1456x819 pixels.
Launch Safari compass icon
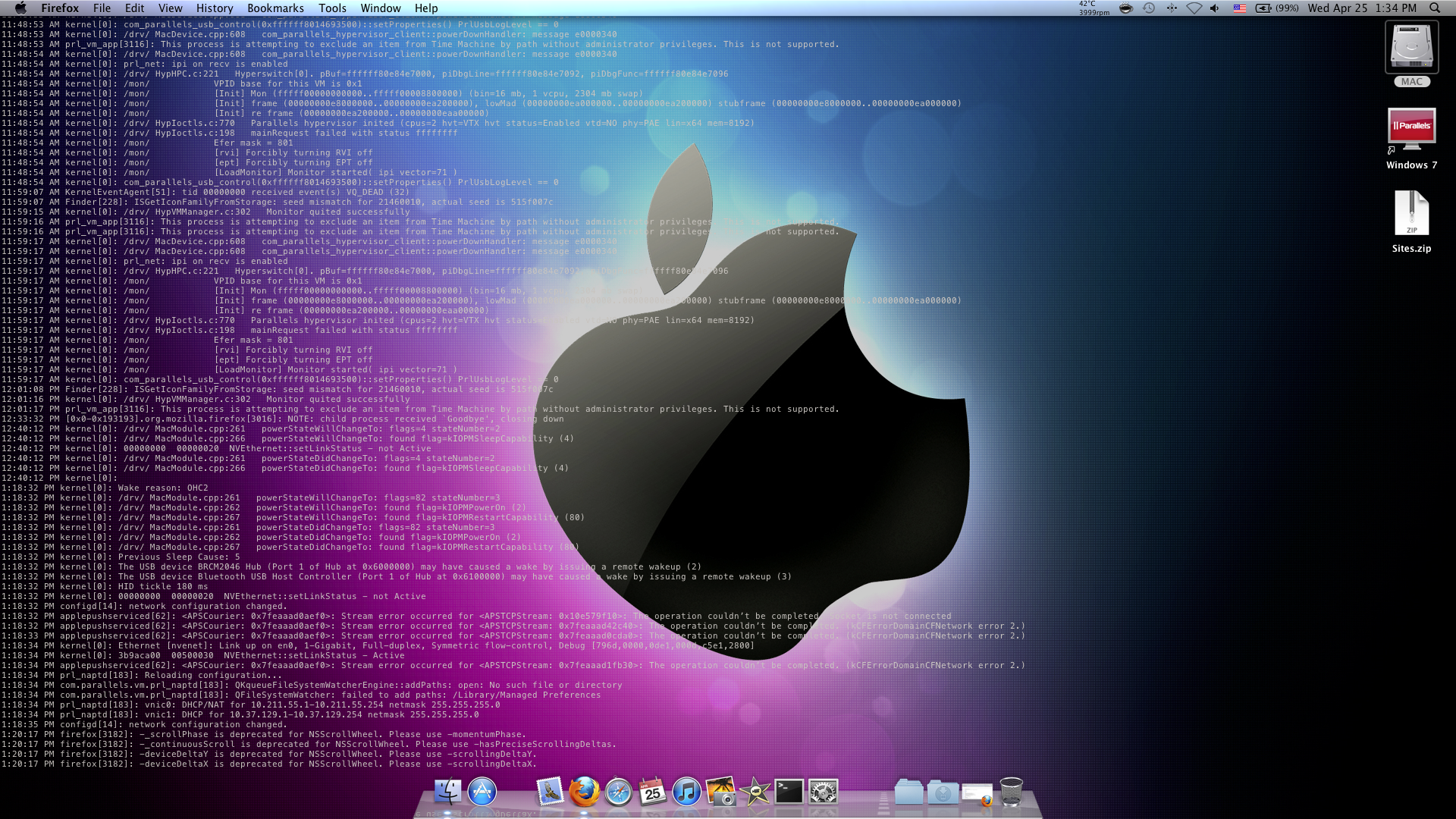(x=618, y=792)
